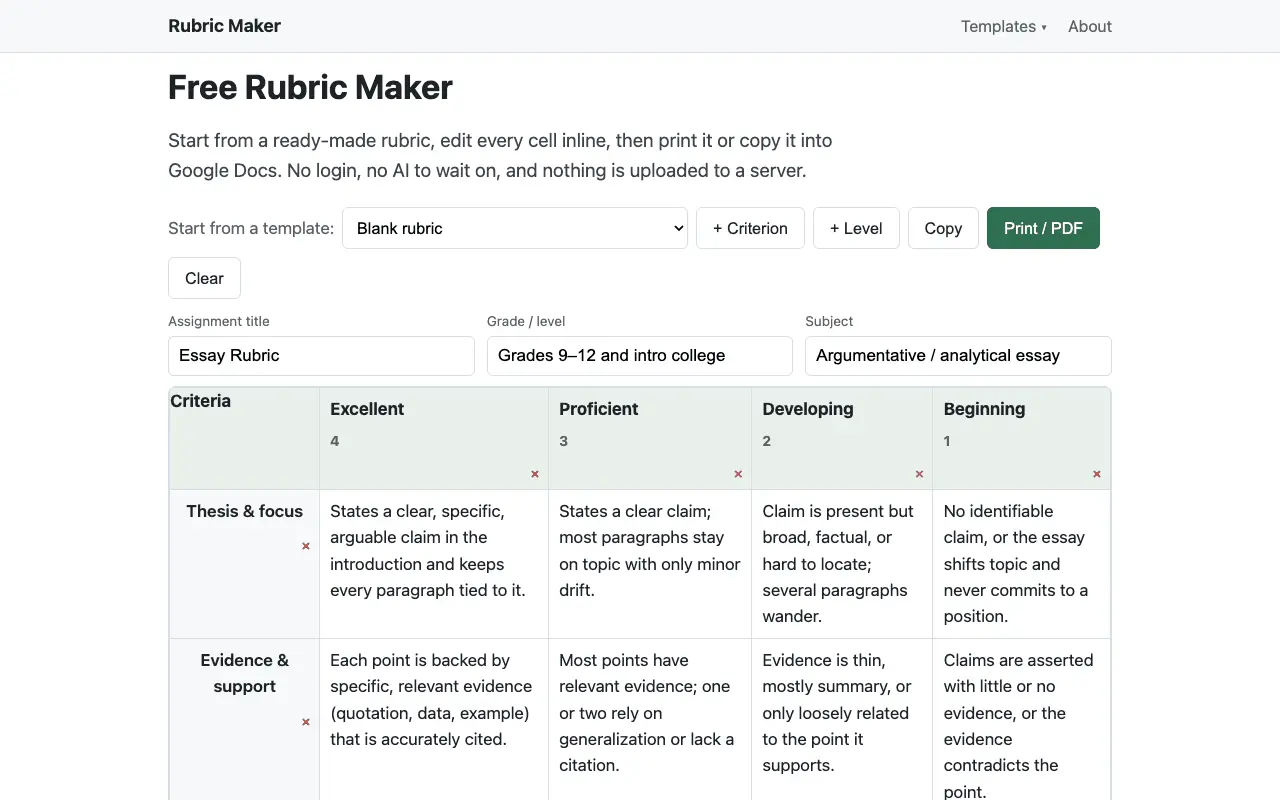Select the Beginning column heading text
The image size is (1280, 800).
pyautogui.click(x=984, y=409)
